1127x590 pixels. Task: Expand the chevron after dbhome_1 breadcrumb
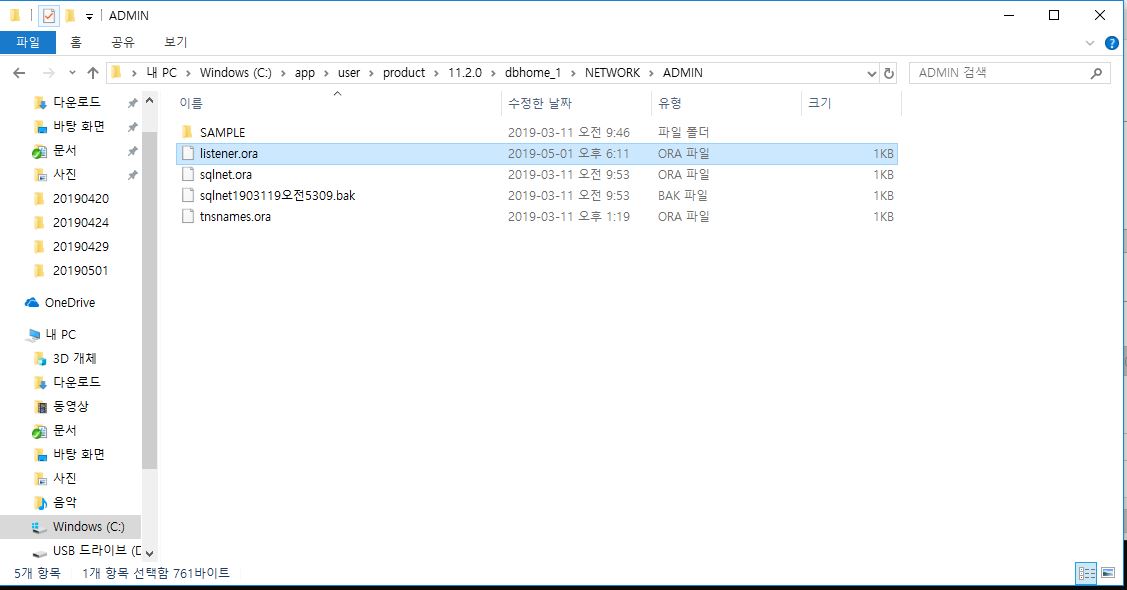(x=573, y=73)
